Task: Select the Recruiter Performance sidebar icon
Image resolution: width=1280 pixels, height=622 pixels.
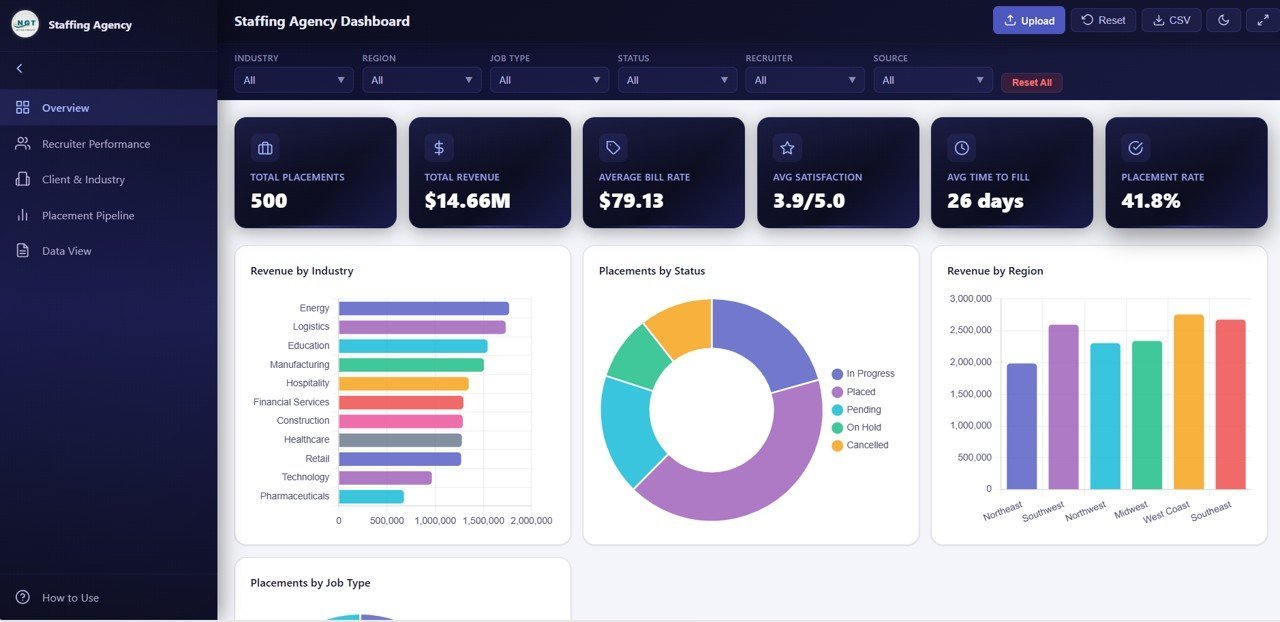Action: [22, 143]
